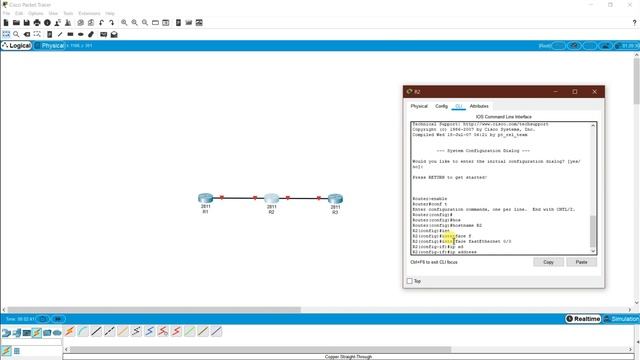The width and height of the screenshot is (640, 360).
Task: Pick the Place Note tool
Action: [50, 34]
